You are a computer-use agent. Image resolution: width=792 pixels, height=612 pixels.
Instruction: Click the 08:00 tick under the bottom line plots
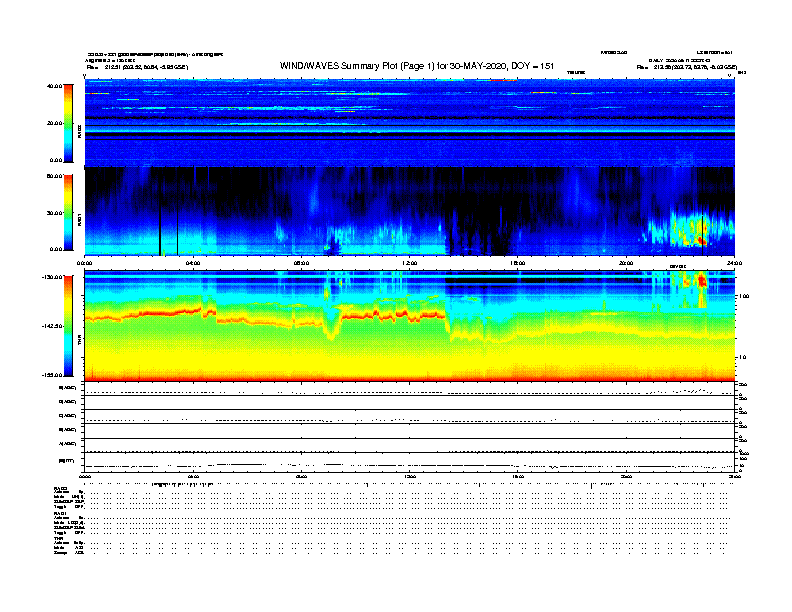[301, 476]
